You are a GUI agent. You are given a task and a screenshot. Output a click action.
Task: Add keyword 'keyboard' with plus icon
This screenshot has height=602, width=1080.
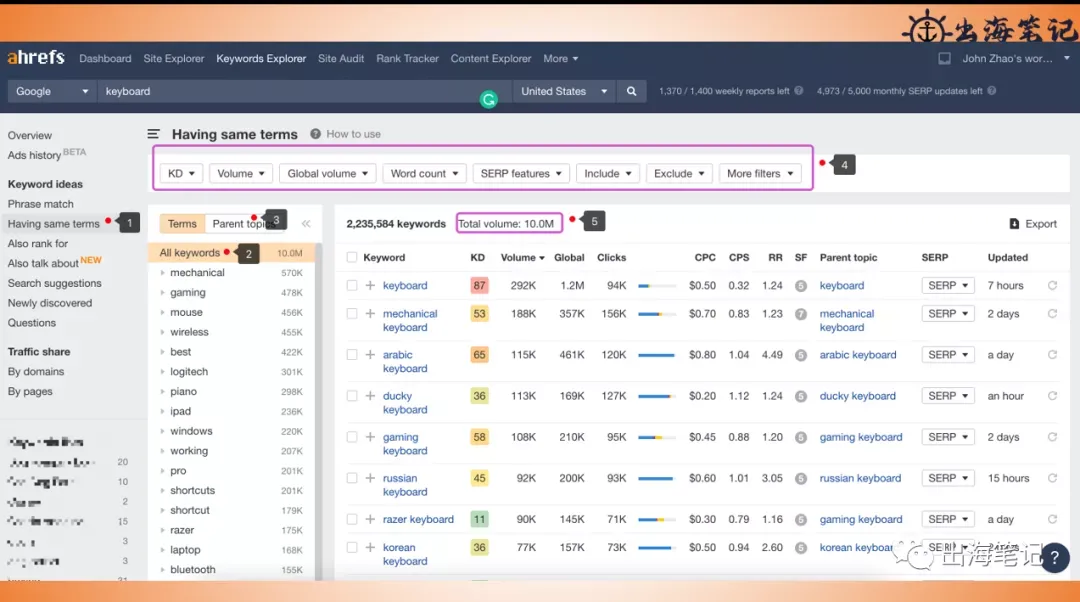(x=370, y=285)
